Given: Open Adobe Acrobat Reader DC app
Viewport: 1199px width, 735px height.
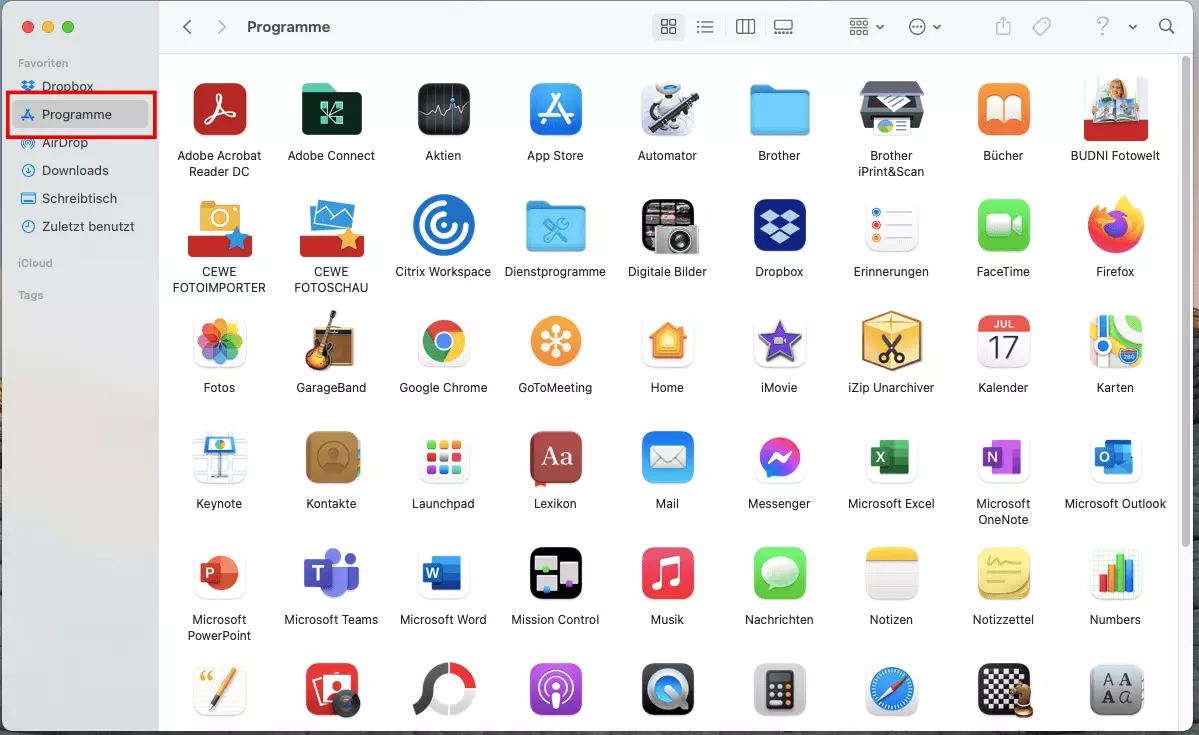Looking at the screenshot, I should coord(219,109).
